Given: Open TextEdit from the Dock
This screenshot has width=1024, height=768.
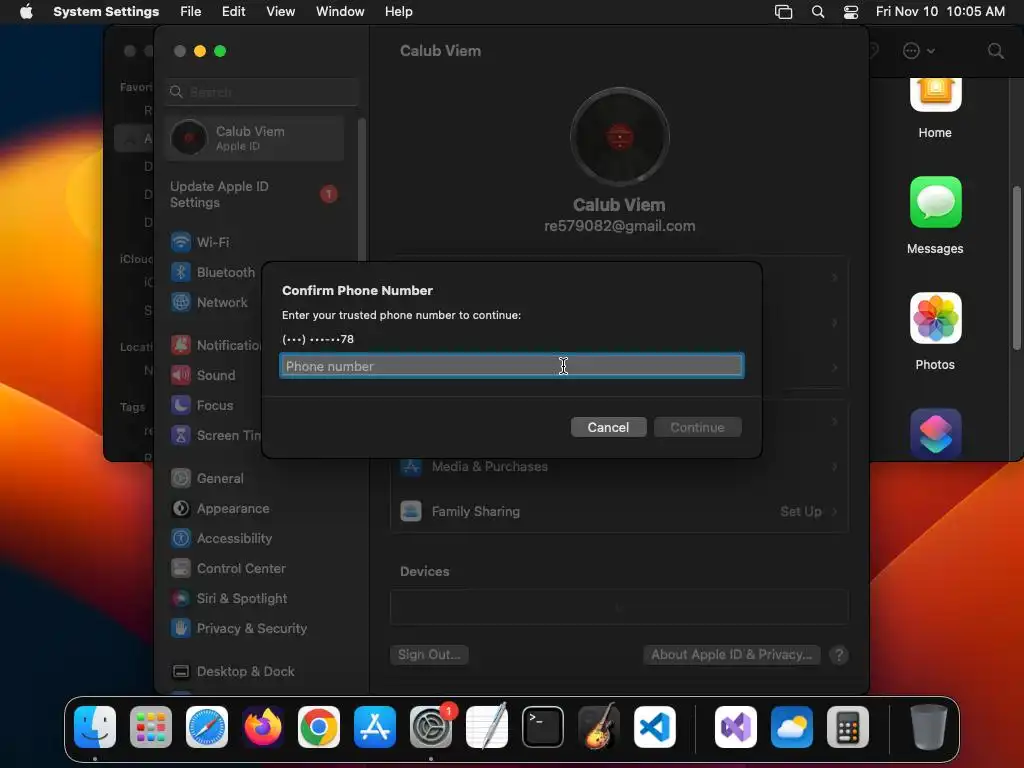Looking at the screenshot, I should click(x=487, y=727).
